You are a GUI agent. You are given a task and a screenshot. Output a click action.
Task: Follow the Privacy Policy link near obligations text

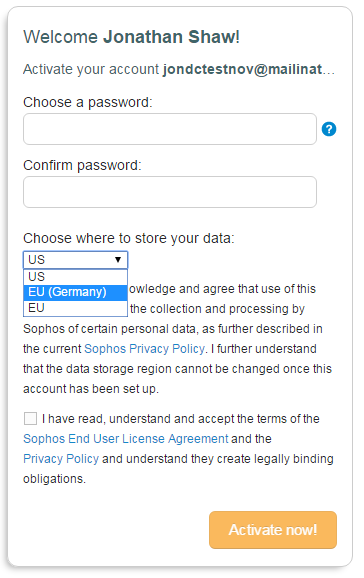pyautogui.click(x=61, y=459)
